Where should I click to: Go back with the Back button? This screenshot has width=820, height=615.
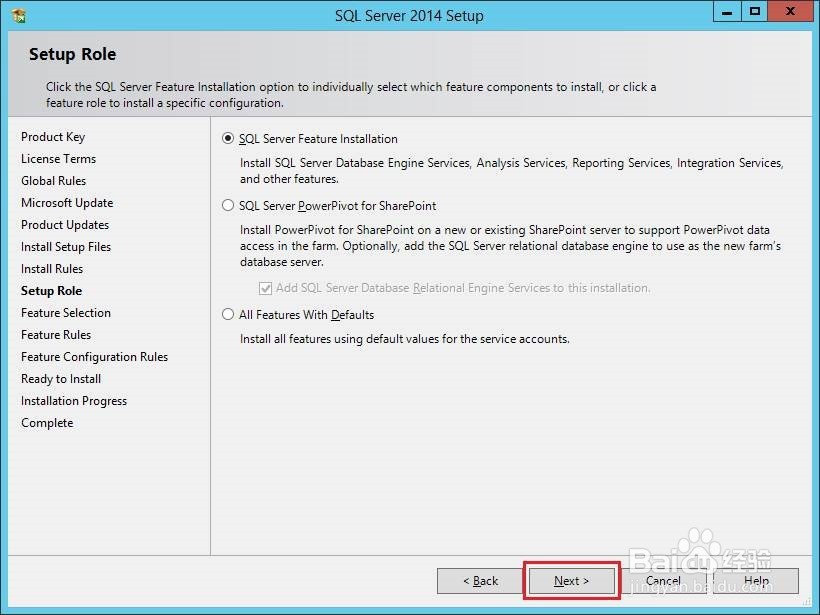pos(481,581)
